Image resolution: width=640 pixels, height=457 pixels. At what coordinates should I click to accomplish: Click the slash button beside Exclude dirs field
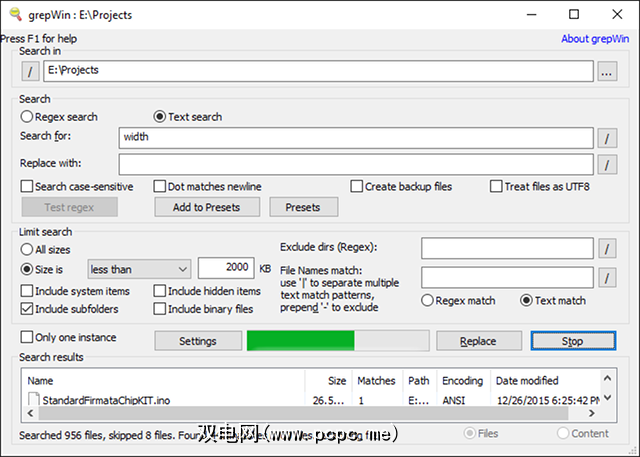607,248
